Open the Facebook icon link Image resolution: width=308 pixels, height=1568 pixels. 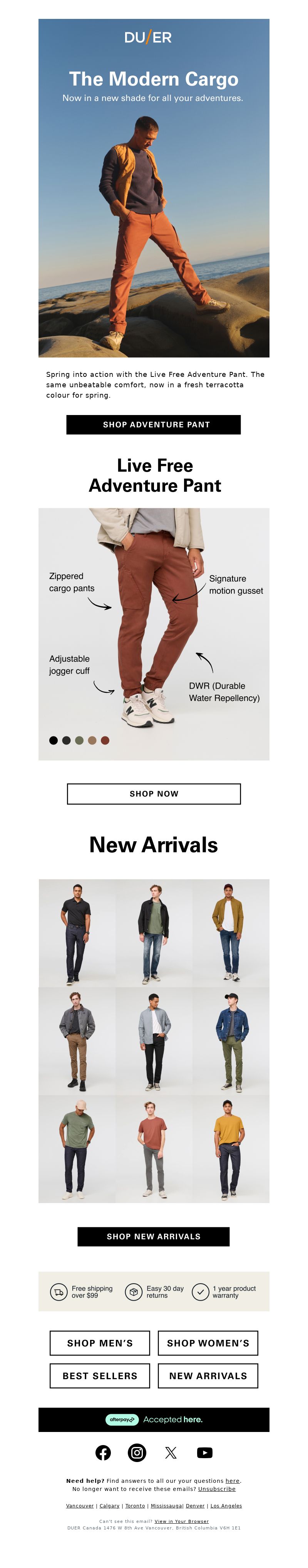(103, 1453)
